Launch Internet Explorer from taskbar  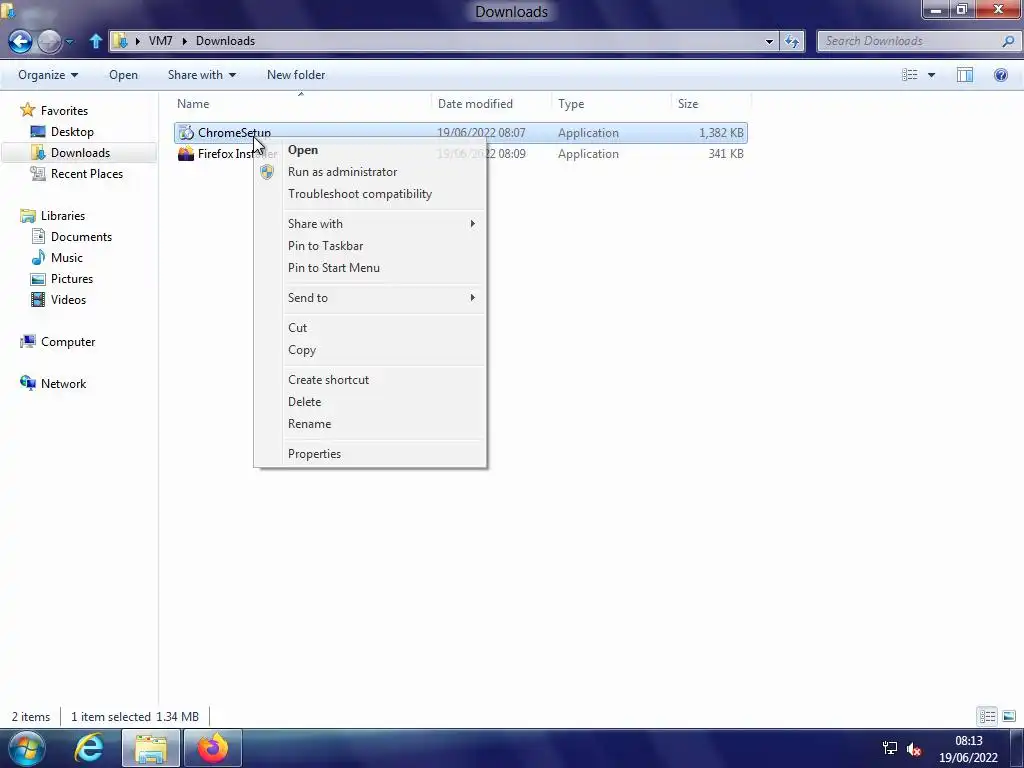pos(88,748)
